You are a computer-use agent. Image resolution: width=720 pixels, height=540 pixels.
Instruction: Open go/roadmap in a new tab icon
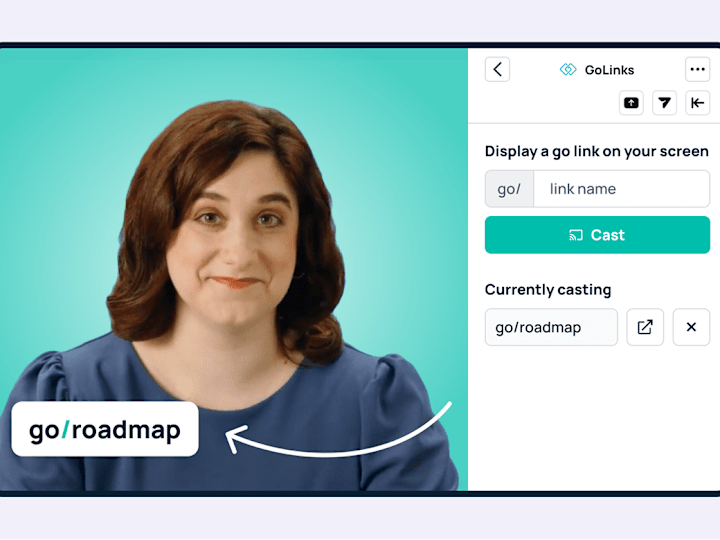click(x=645, y=327)
